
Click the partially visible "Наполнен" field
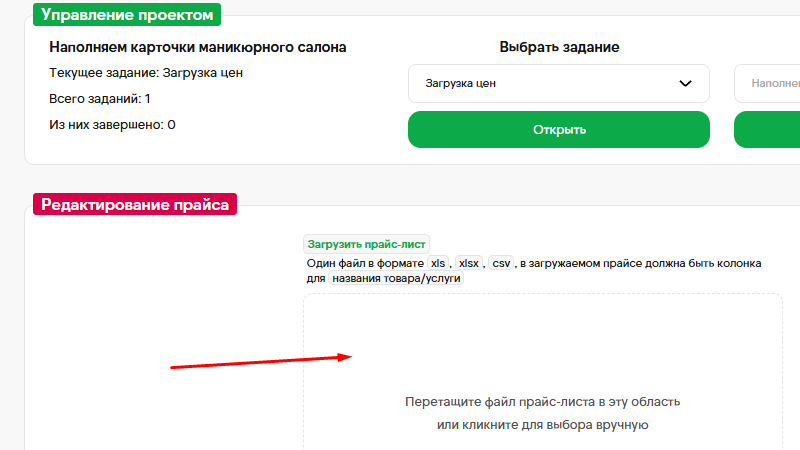click(x=767, y=83)
